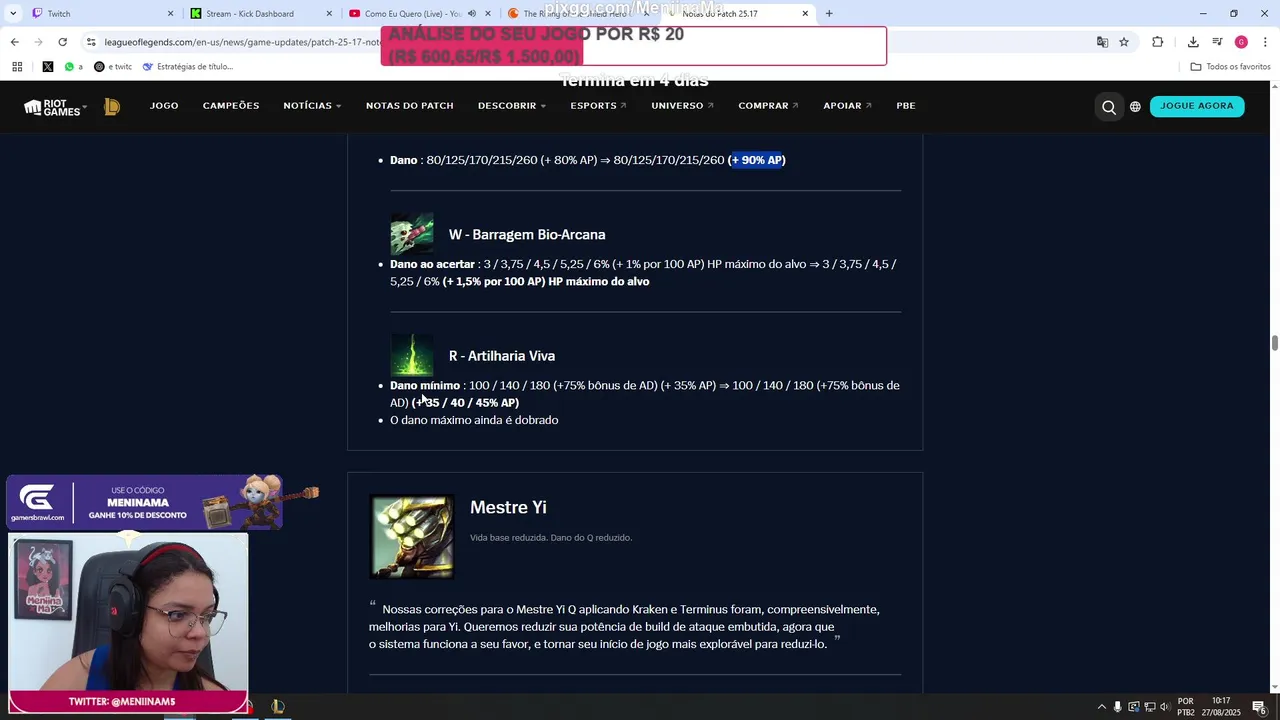The height and width of the screenshot is (720, 1280).
Task: Expand the NOTÍCIAS dropdown menu
Action: point(312,106)
